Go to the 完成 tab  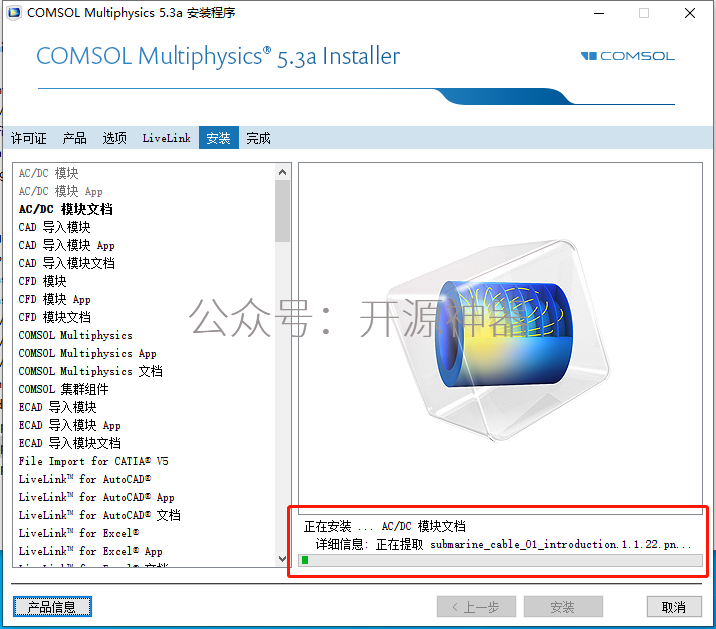(258, 138)
